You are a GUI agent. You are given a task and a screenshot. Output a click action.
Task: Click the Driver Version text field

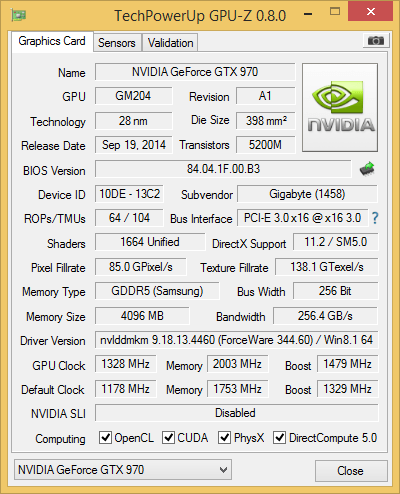[236, 340]
